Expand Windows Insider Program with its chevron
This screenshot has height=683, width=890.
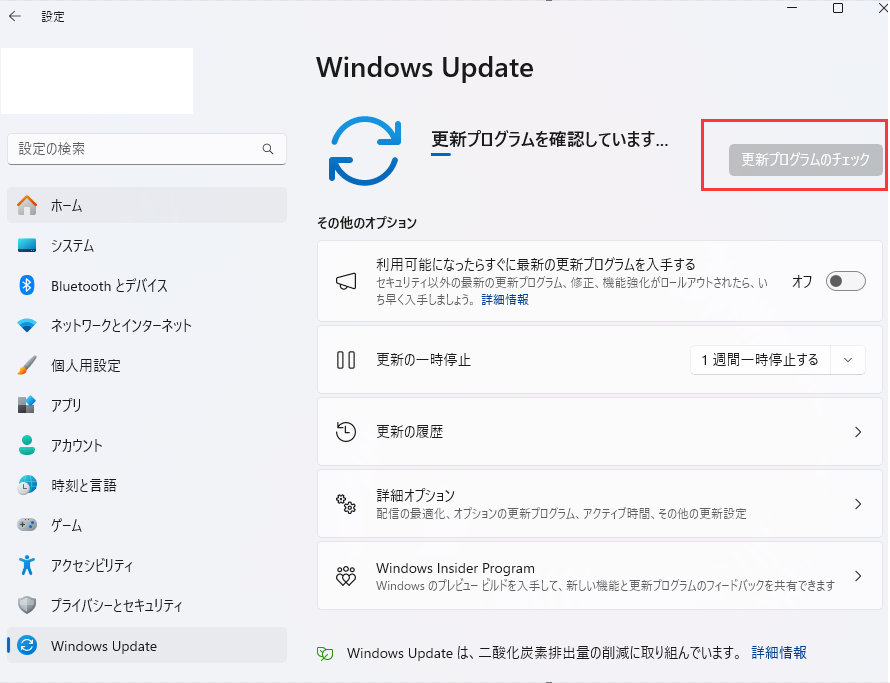[x=858, y=576]
